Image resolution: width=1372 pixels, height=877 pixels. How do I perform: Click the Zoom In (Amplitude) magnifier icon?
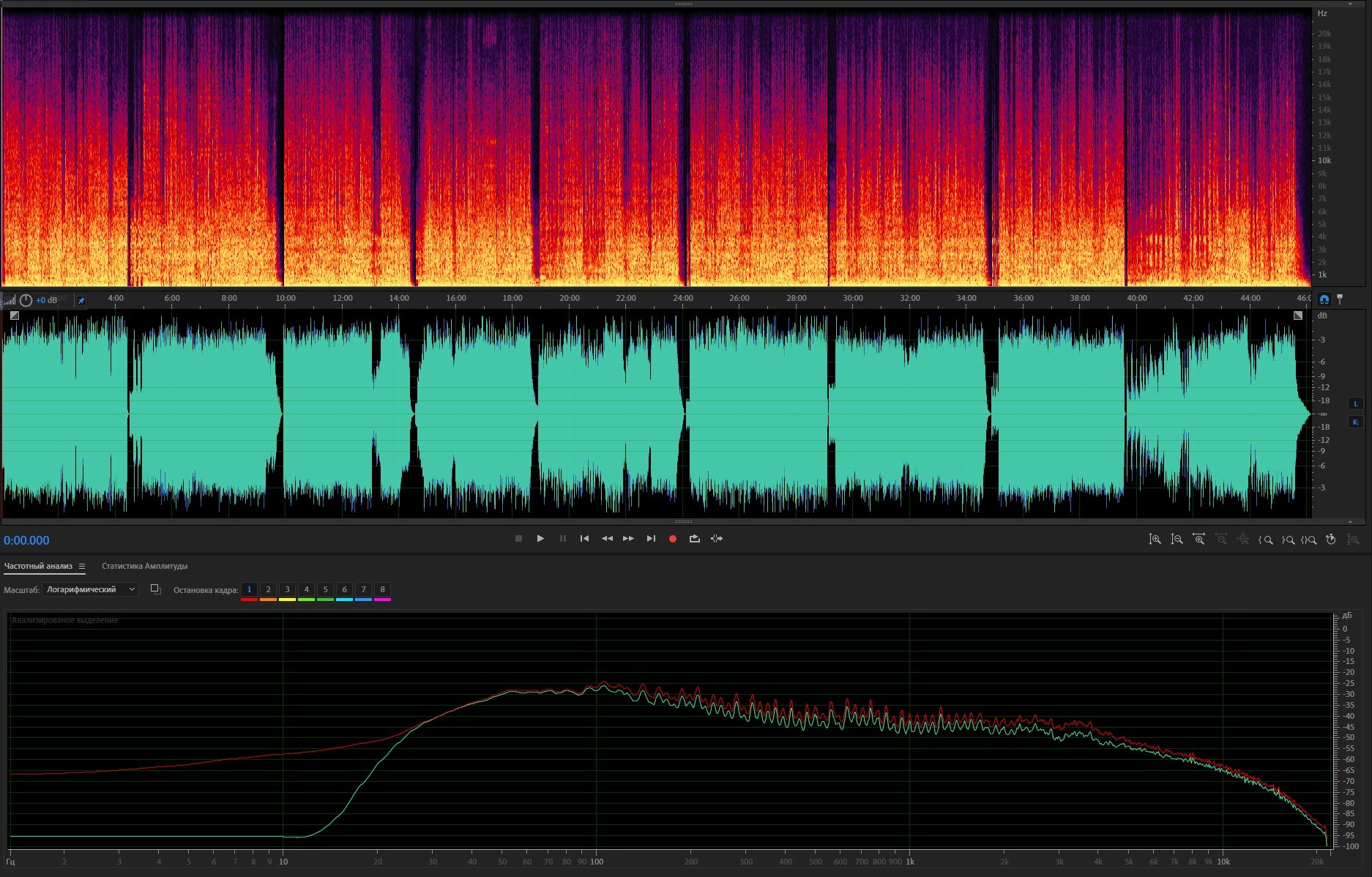pyautogui.click(x=1155, y=540)
